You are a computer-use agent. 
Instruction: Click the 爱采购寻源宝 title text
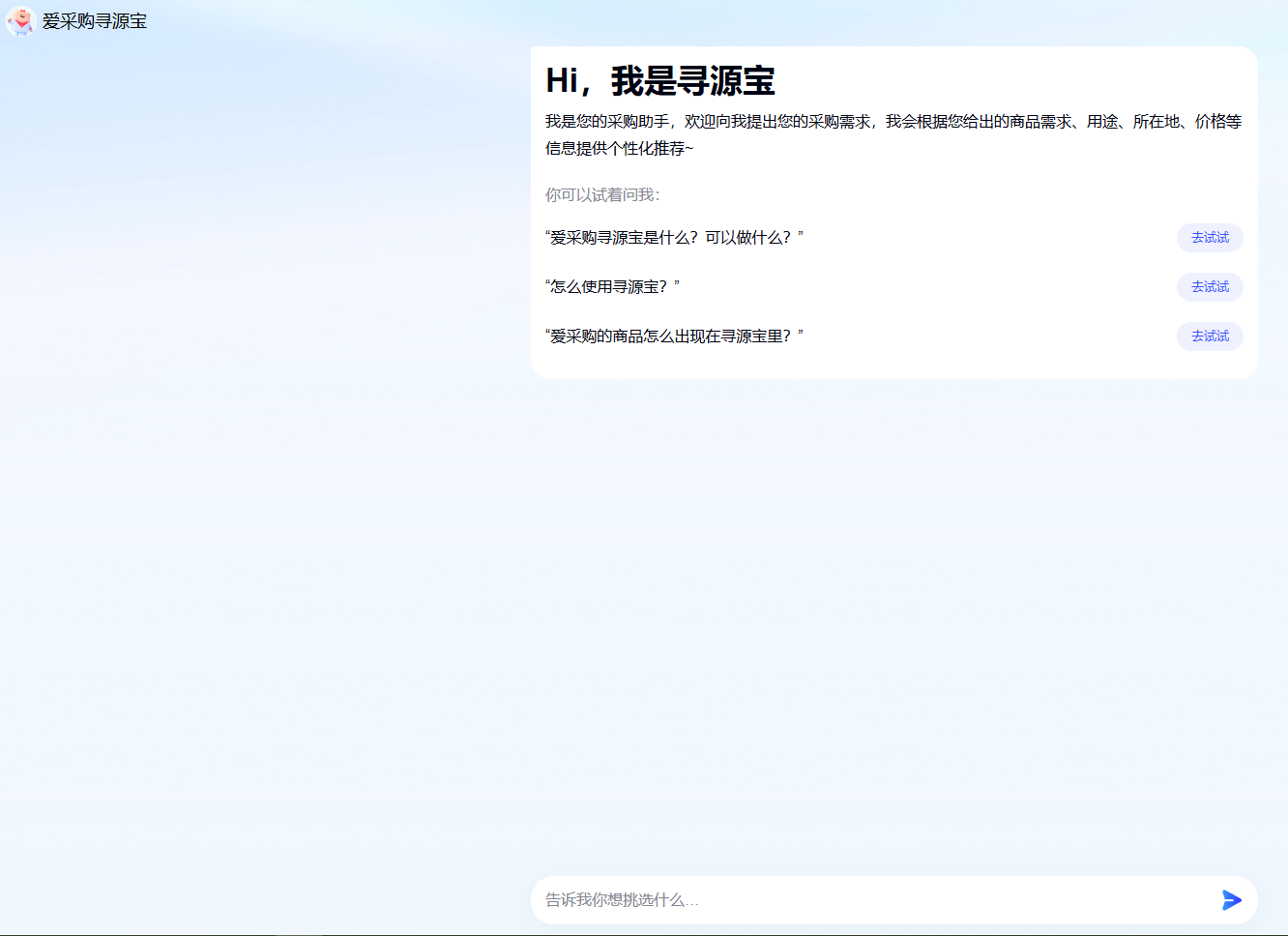(95, 21)
